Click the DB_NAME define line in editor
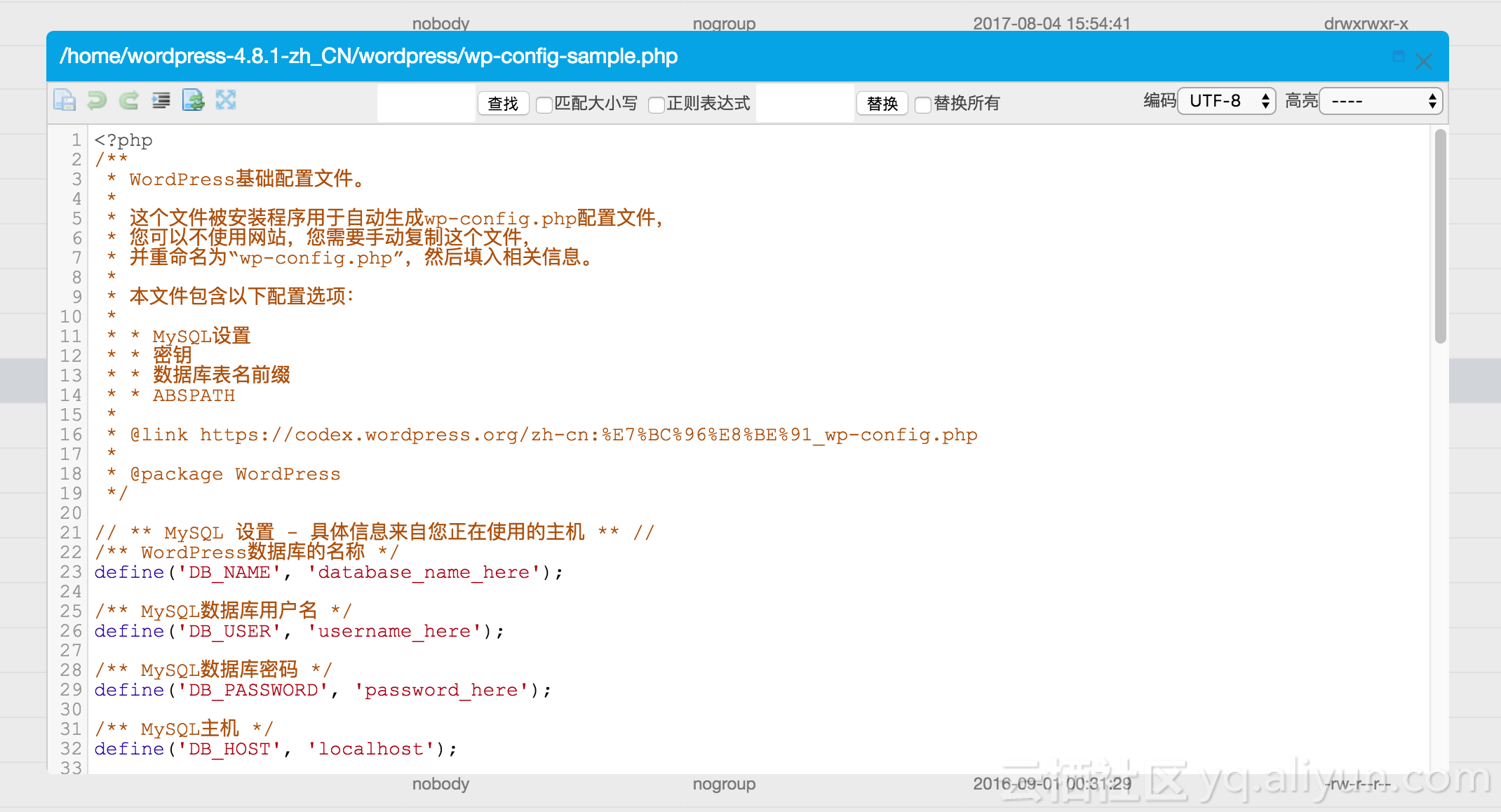Image resolution: width=1501 pixels, height=812 pixels. [328, 572]
